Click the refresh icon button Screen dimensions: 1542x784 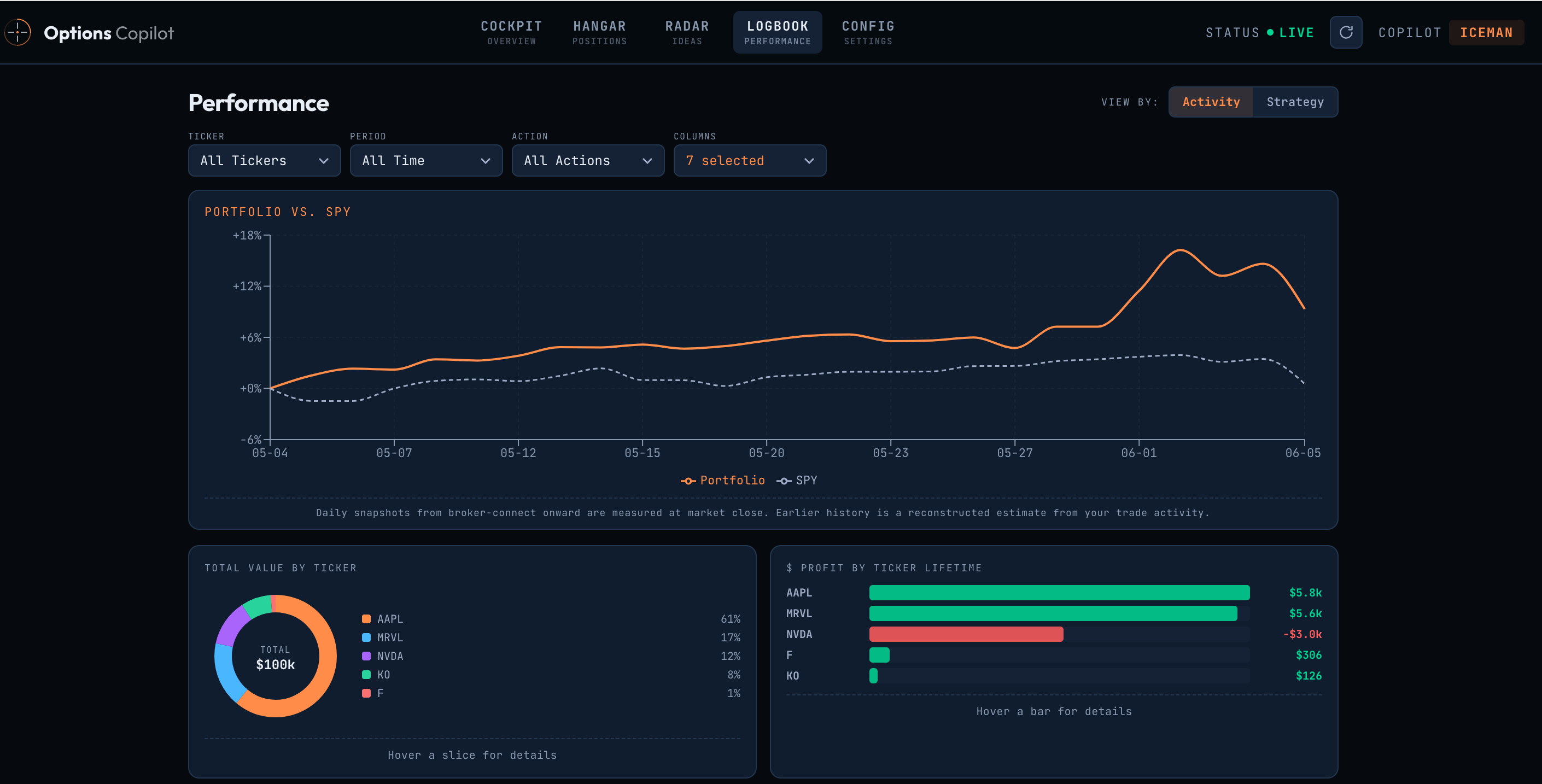1346,32
